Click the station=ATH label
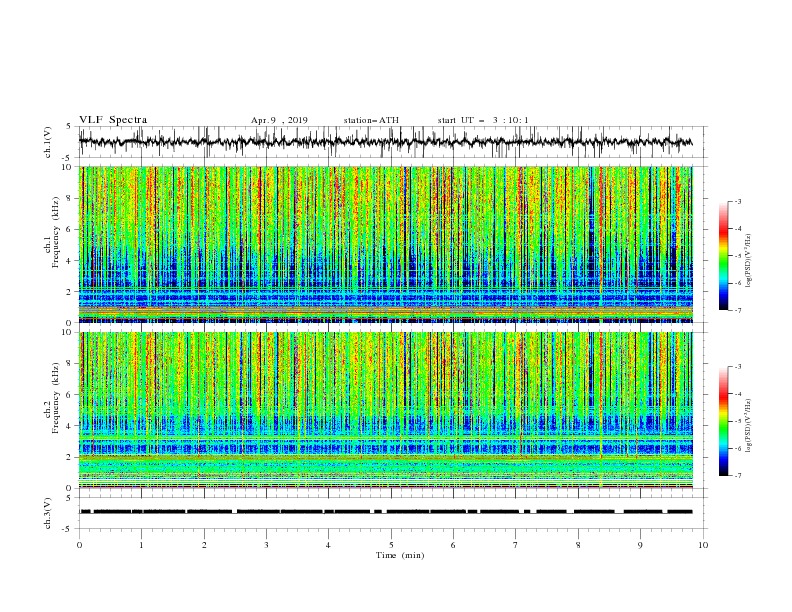This screenshot has height=612, width=792. (x=371, y=120)
